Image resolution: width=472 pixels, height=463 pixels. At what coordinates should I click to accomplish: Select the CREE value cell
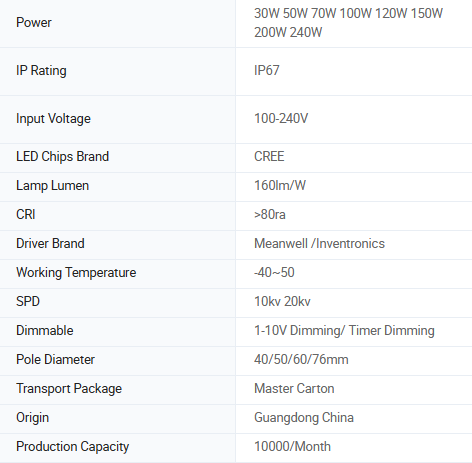pos(354,158)
